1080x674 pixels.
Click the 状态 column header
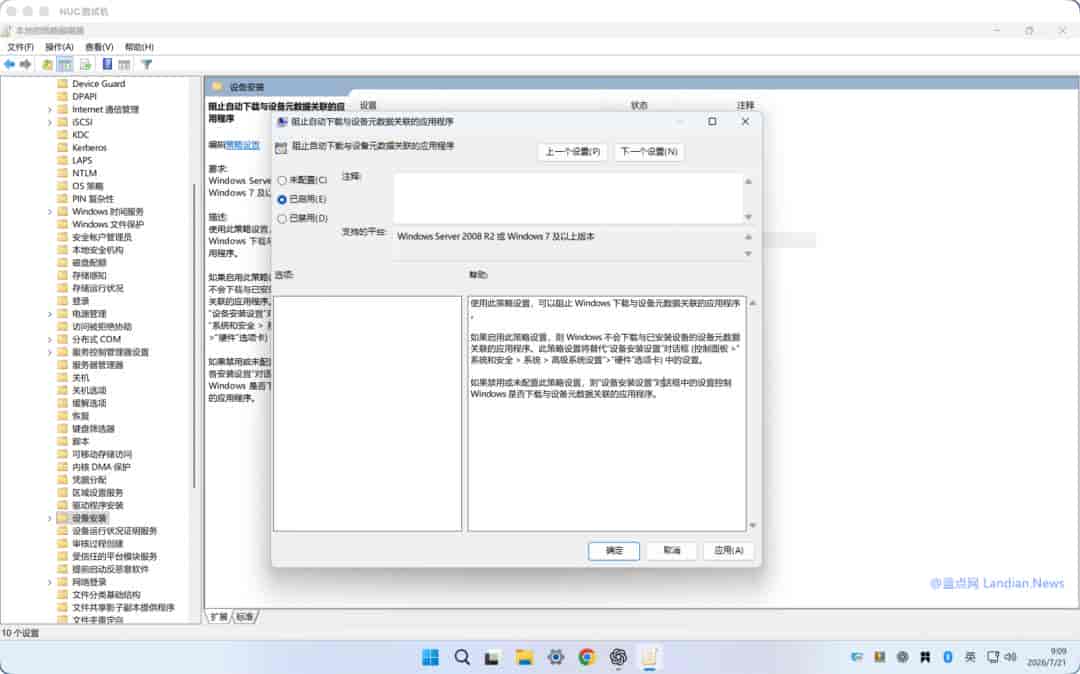tap(639, 105)
